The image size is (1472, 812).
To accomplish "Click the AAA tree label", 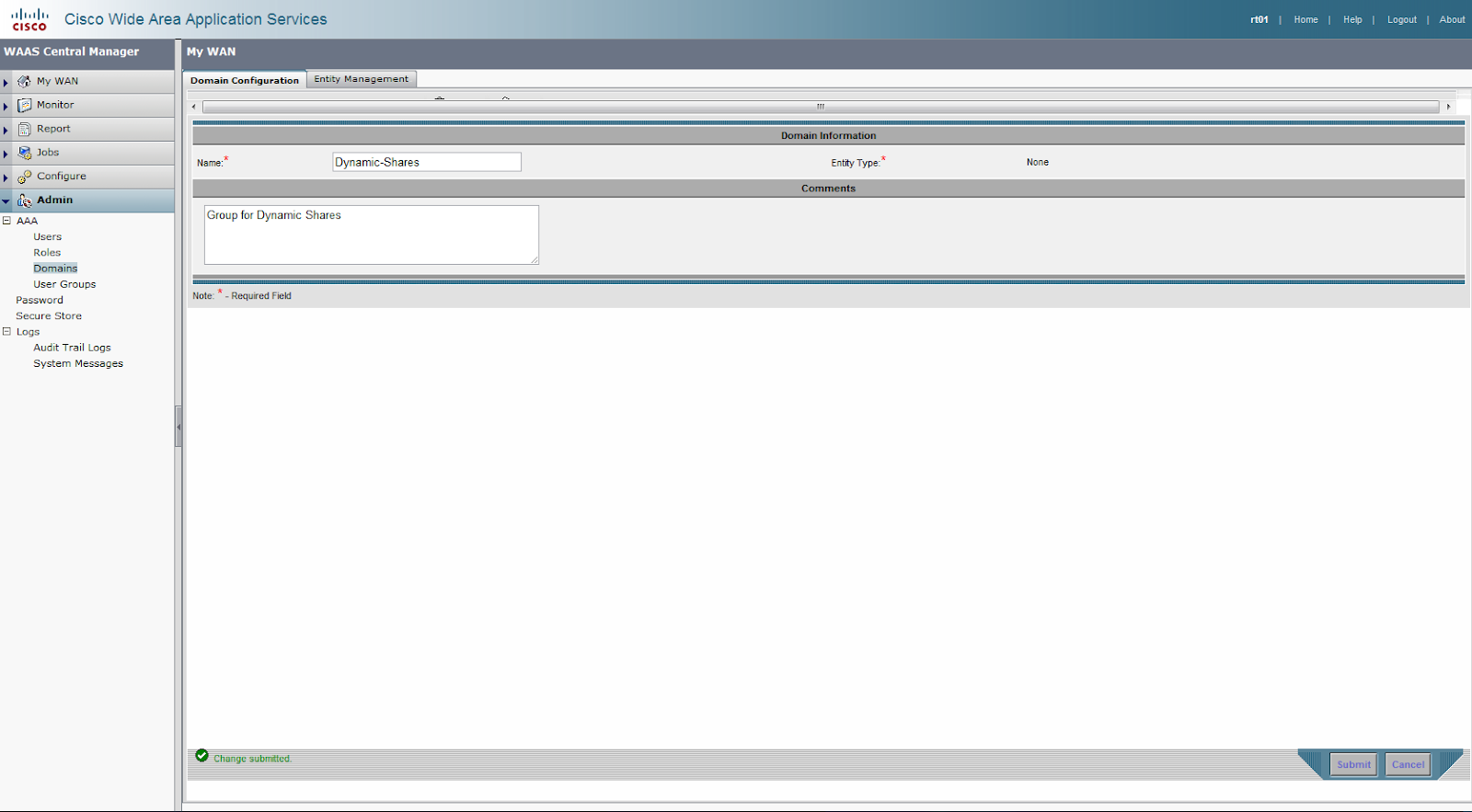I will point(27,221).
